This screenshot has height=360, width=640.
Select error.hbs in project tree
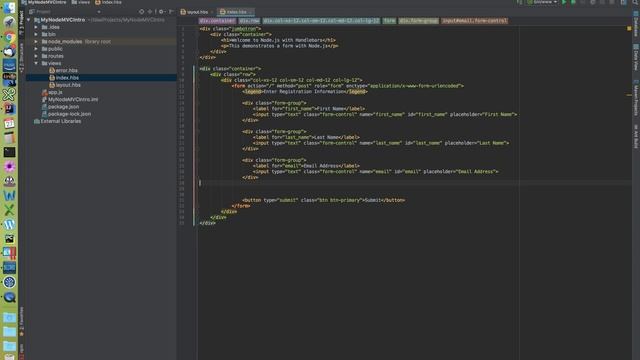[63, 71]
